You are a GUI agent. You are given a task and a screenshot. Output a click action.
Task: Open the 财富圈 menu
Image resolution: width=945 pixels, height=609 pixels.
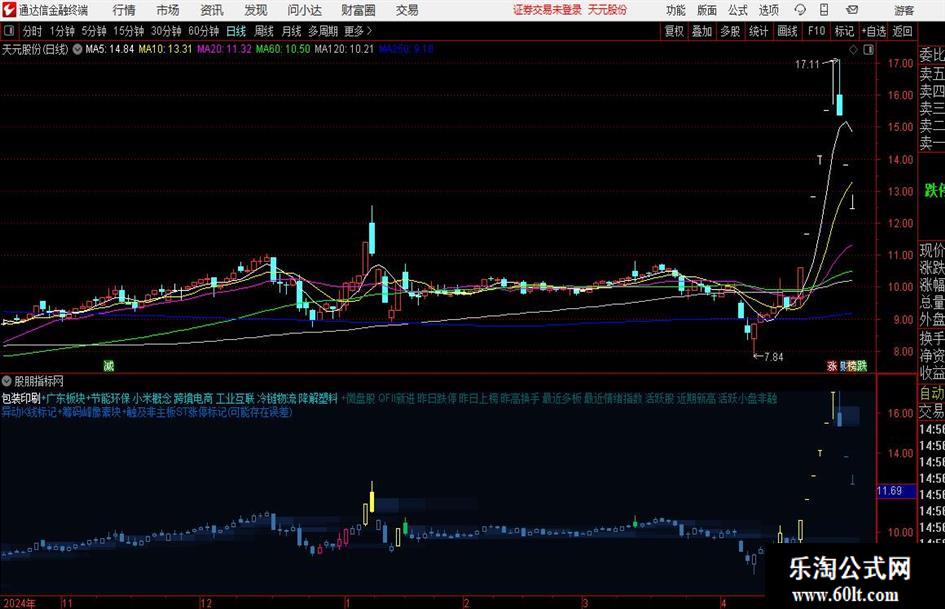pos(358,10)
